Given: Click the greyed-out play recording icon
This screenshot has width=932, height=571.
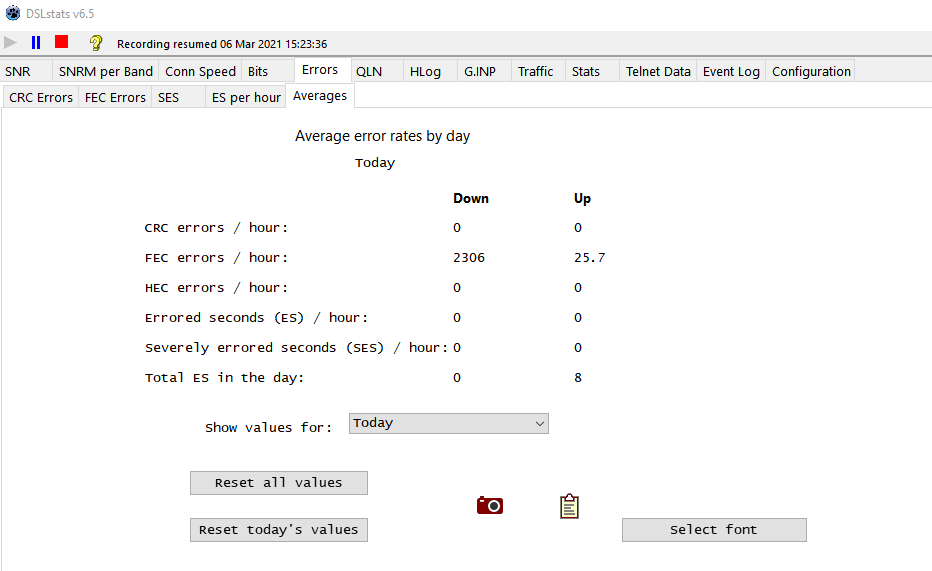Looking at the screenshot, I should pyautogui.click(x=10, y=43).
